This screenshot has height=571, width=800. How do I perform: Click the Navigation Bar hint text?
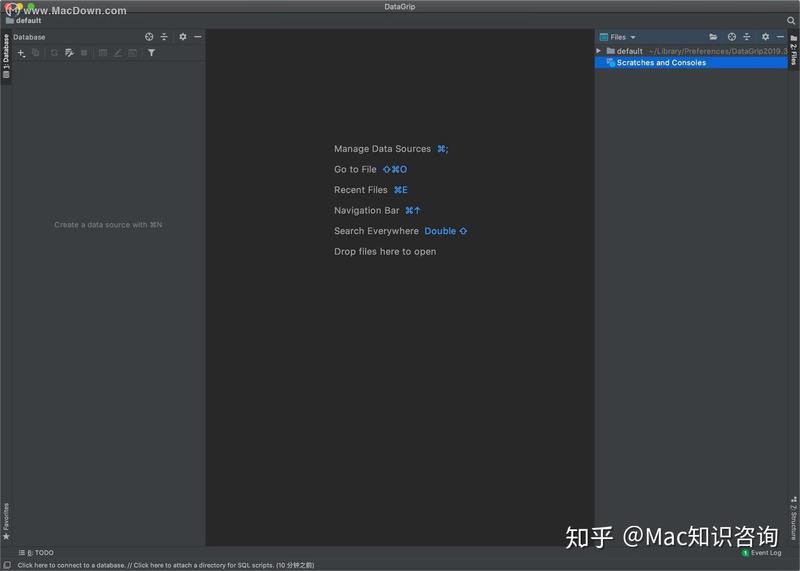(366, 210)
